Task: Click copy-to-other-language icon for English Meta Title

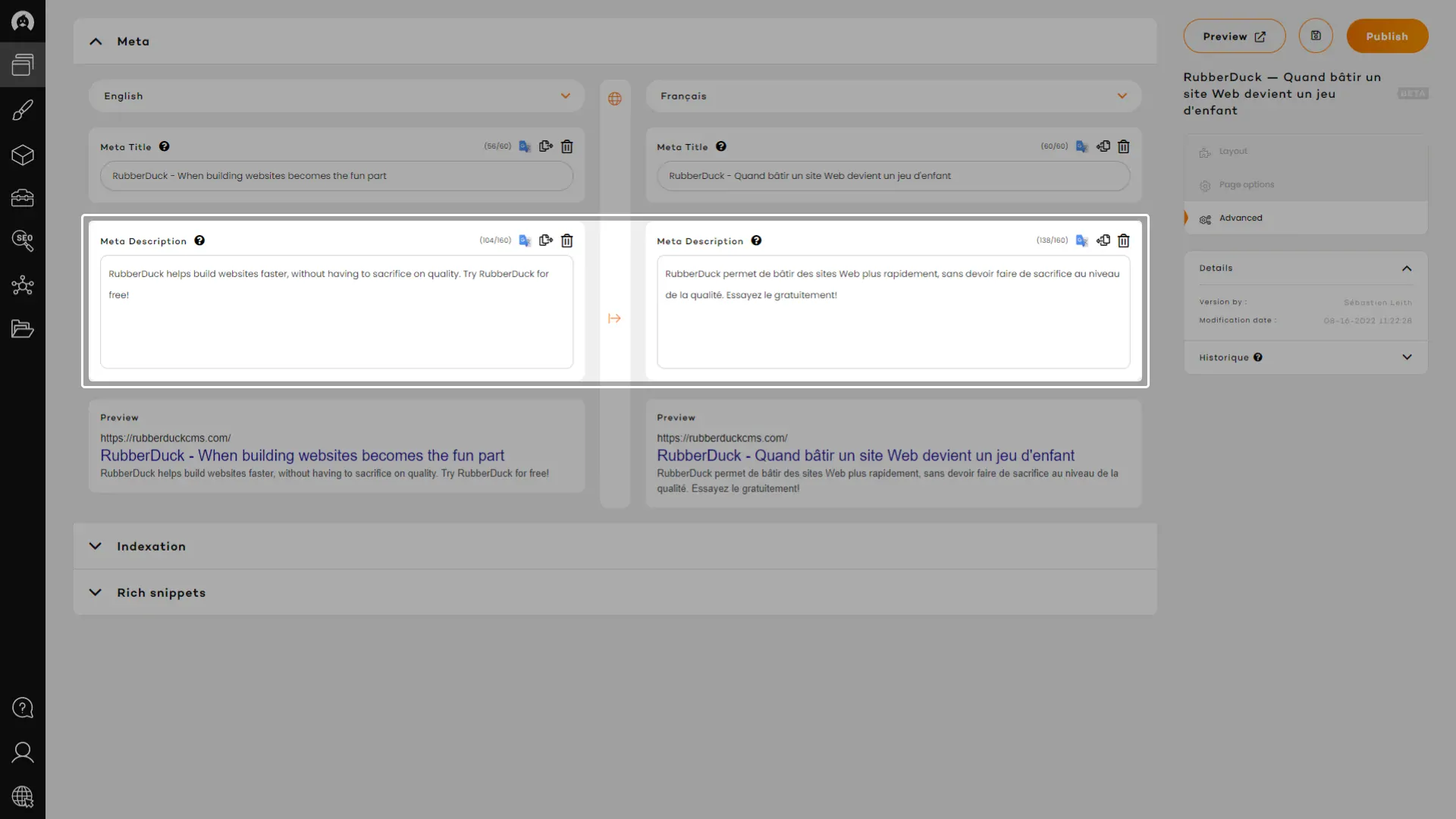Action: click(546, 146)
